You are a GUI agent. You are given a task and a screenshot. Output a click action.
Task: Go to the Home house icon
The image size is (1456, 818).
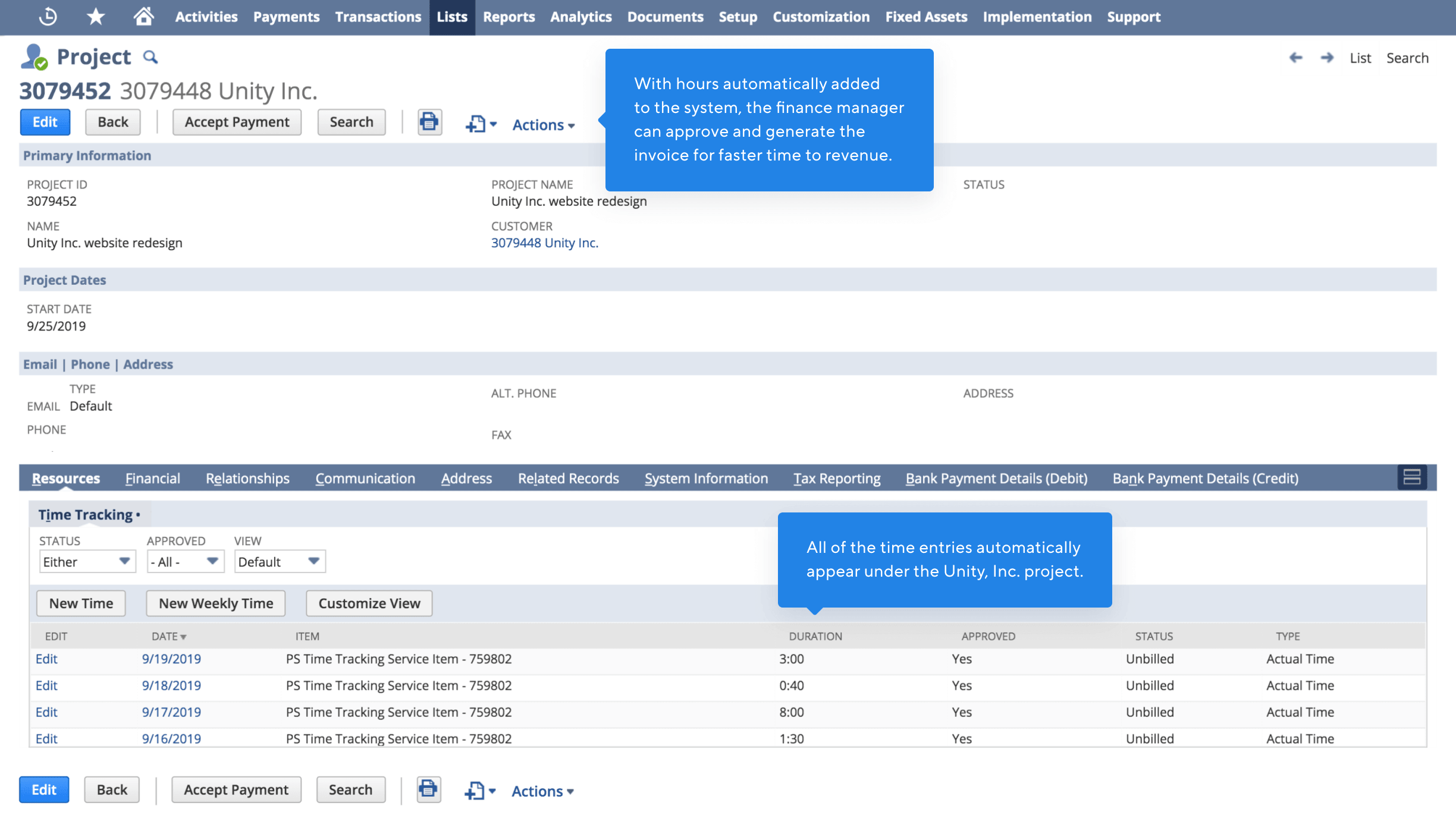[143, 17]
